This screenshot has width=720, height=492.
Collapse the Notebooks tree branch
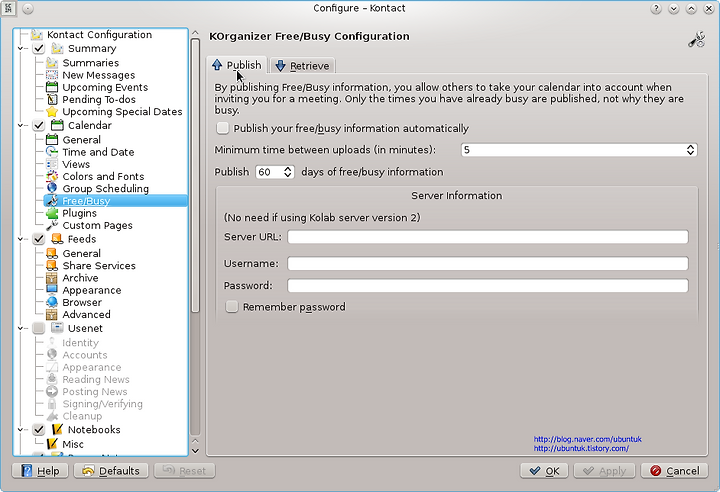click(x=20, y=430)
